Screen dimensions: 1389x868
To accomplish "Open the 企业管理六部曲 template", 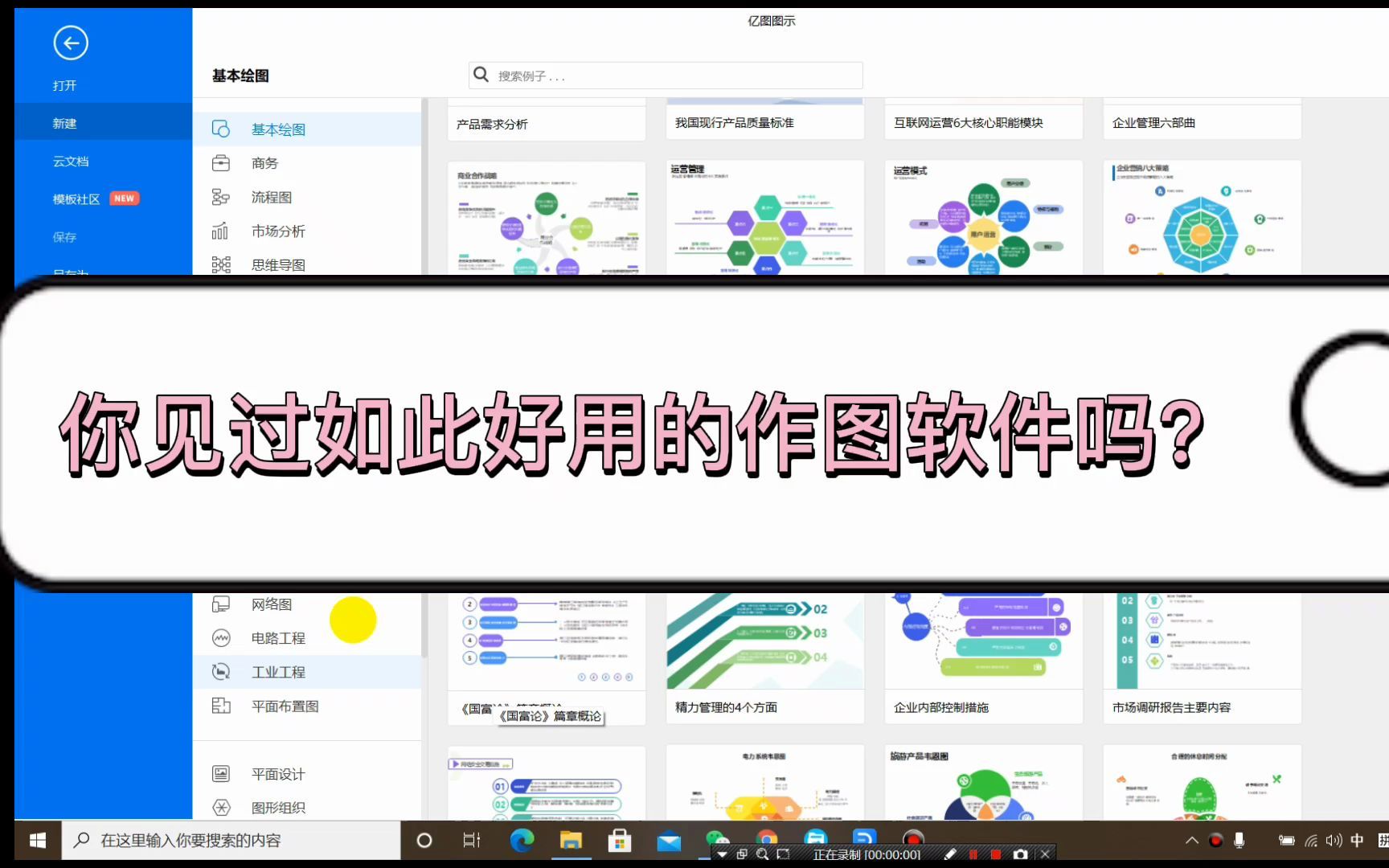I will pos(1203,123).
